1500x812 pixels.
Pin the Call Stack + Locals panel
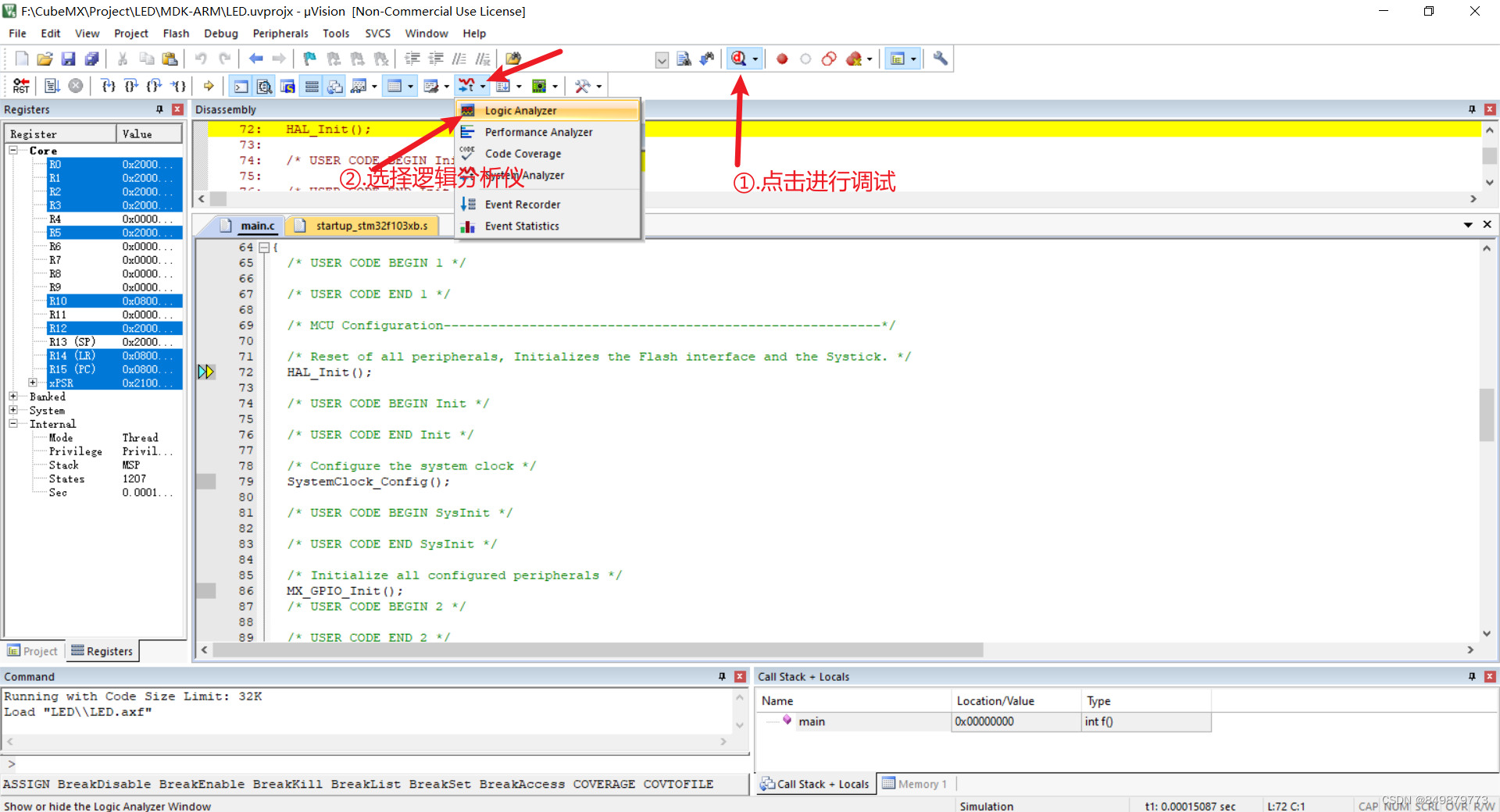pyautogui.click(x=1472, y=676)
